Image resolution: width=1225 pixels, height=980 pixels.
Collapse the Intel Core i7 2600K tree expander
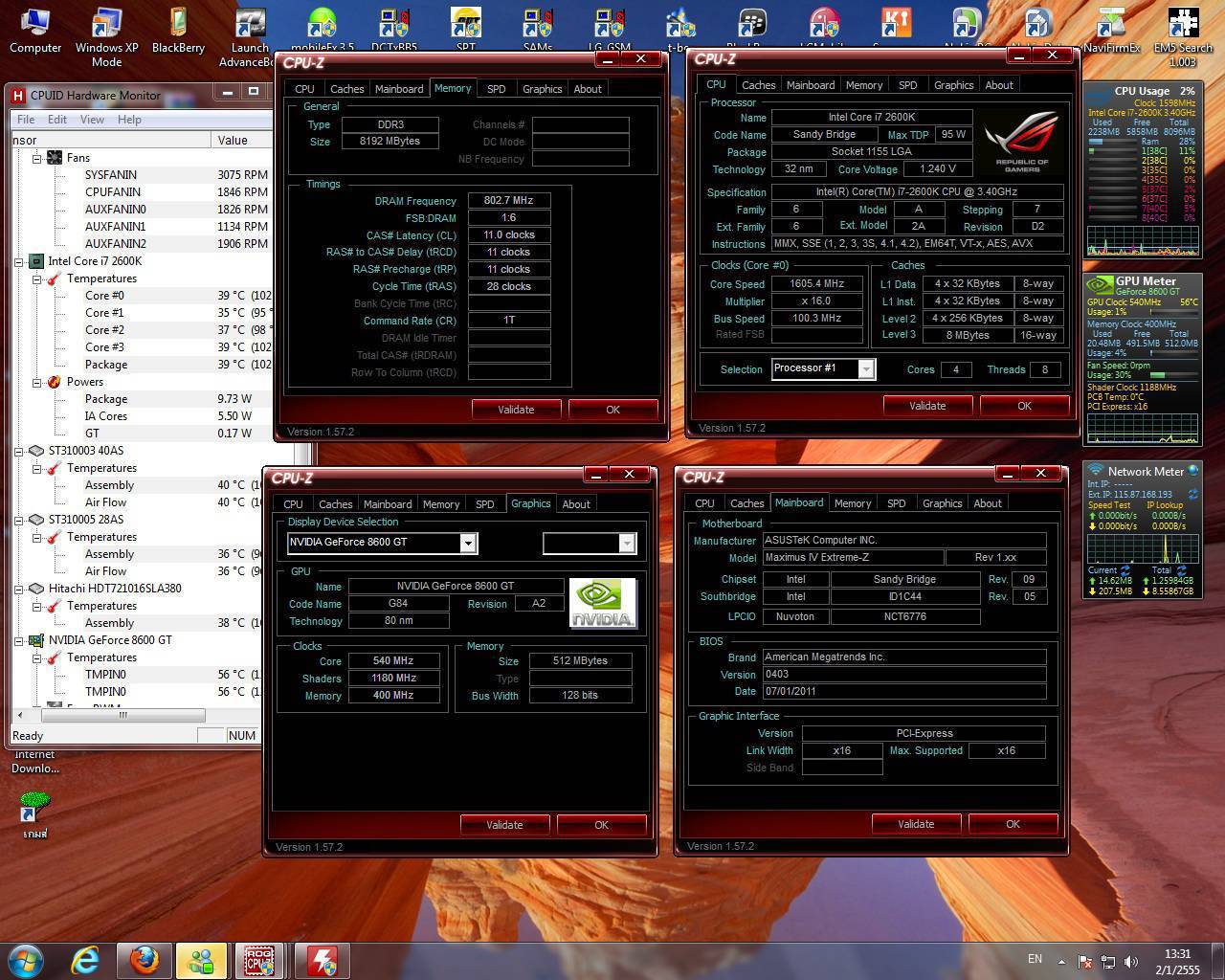[x=19, y=261]
